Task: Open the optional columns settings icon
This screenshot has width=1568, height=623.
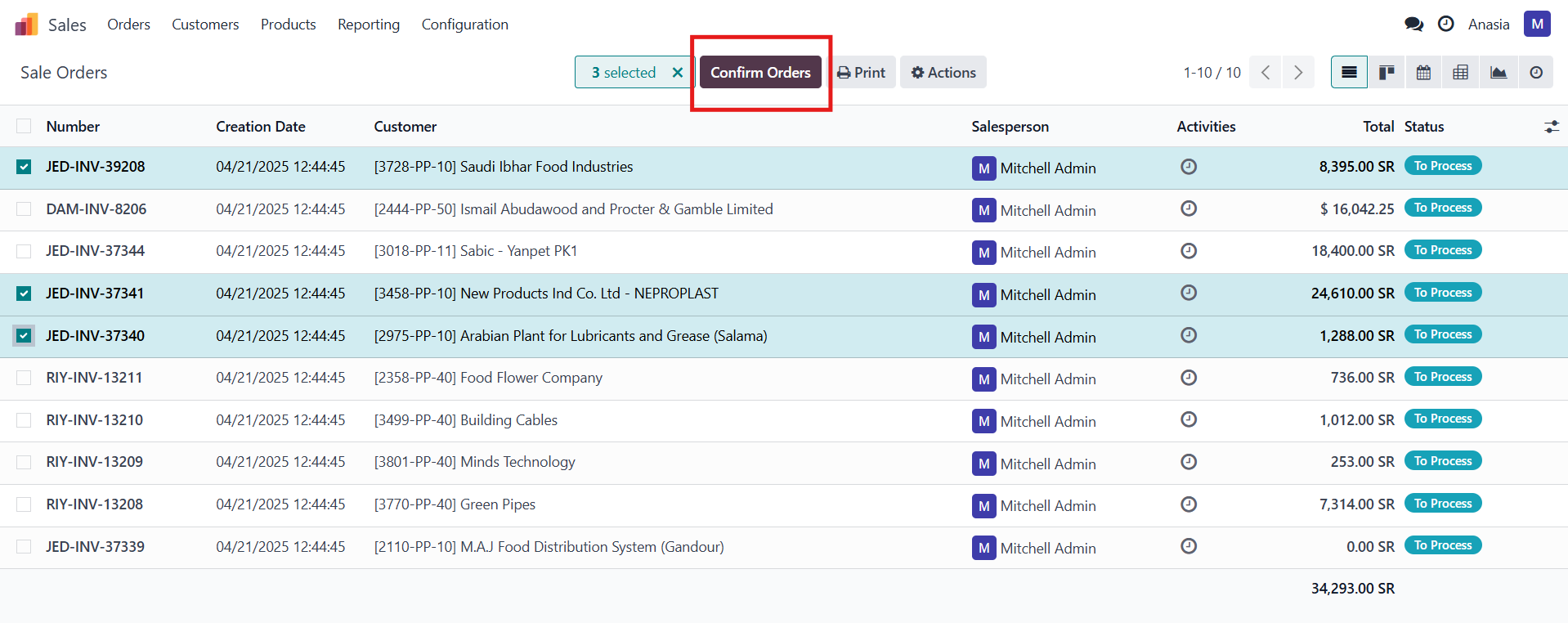Action: coord(1551,127)
